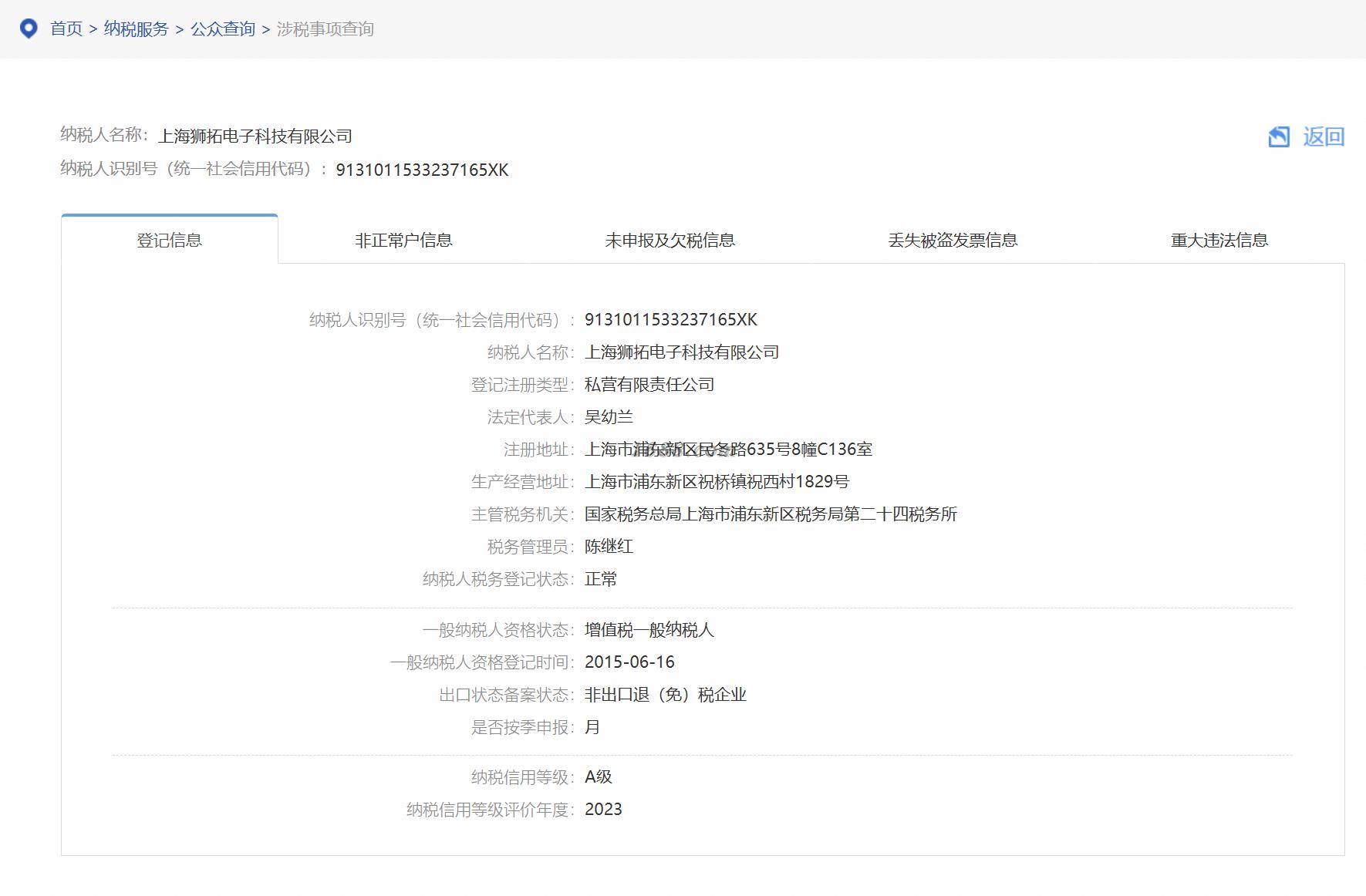This screenshot has height=896, width=1366.
Task: Go to 首页 breadcrumb link
Action: [x=66, y=29]
